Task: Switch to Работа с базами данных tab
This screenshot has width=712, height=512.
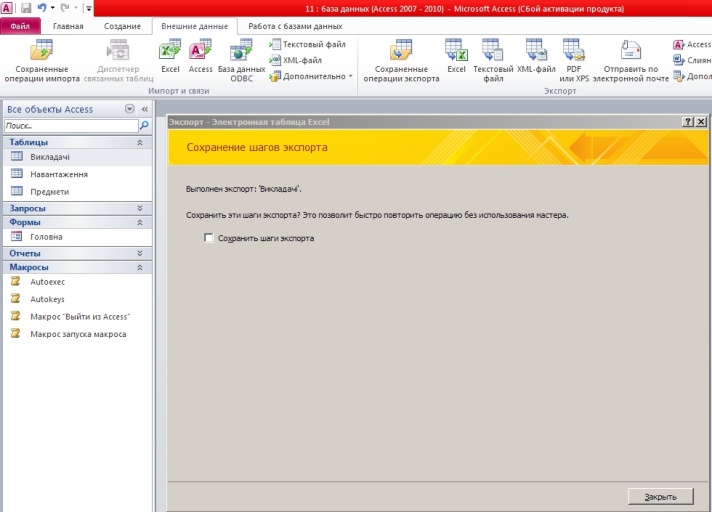Action: click(x=295, y=26)
